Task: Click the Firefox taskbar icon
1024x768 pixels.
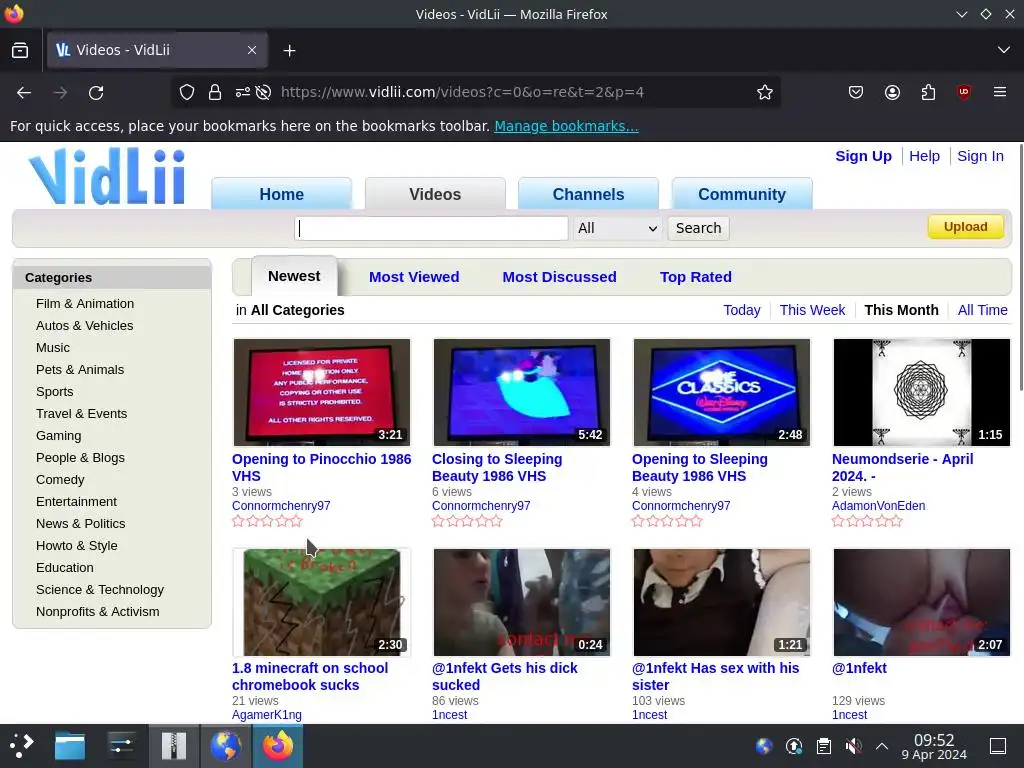Action: click(x=278, y=745)
